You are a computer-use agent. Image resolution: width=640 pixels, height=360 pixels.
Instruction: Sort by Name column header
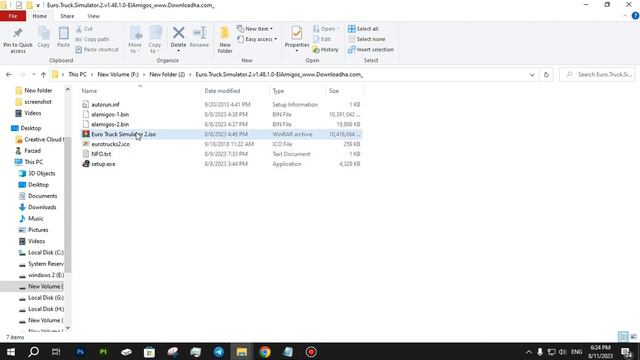pyautogui.click(x=89, y=91)
